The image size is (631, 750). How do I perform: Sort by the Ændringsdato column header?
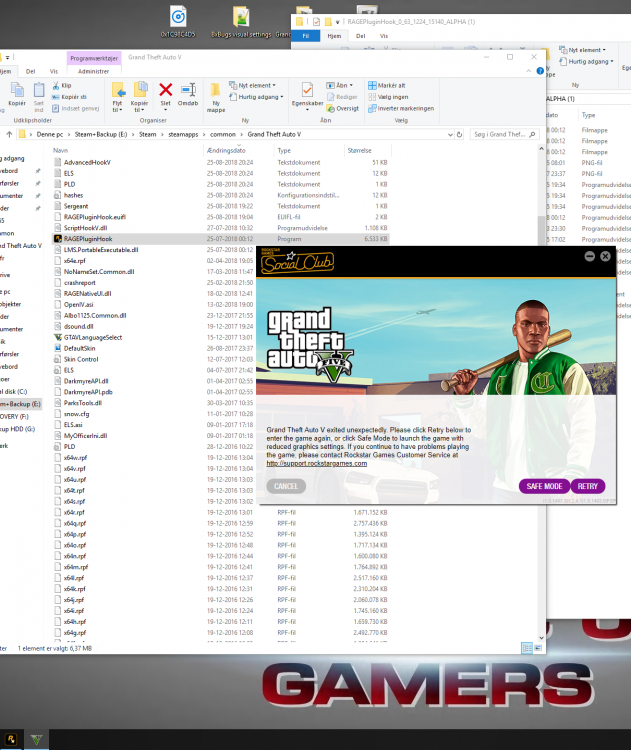[x=226, y=150]
